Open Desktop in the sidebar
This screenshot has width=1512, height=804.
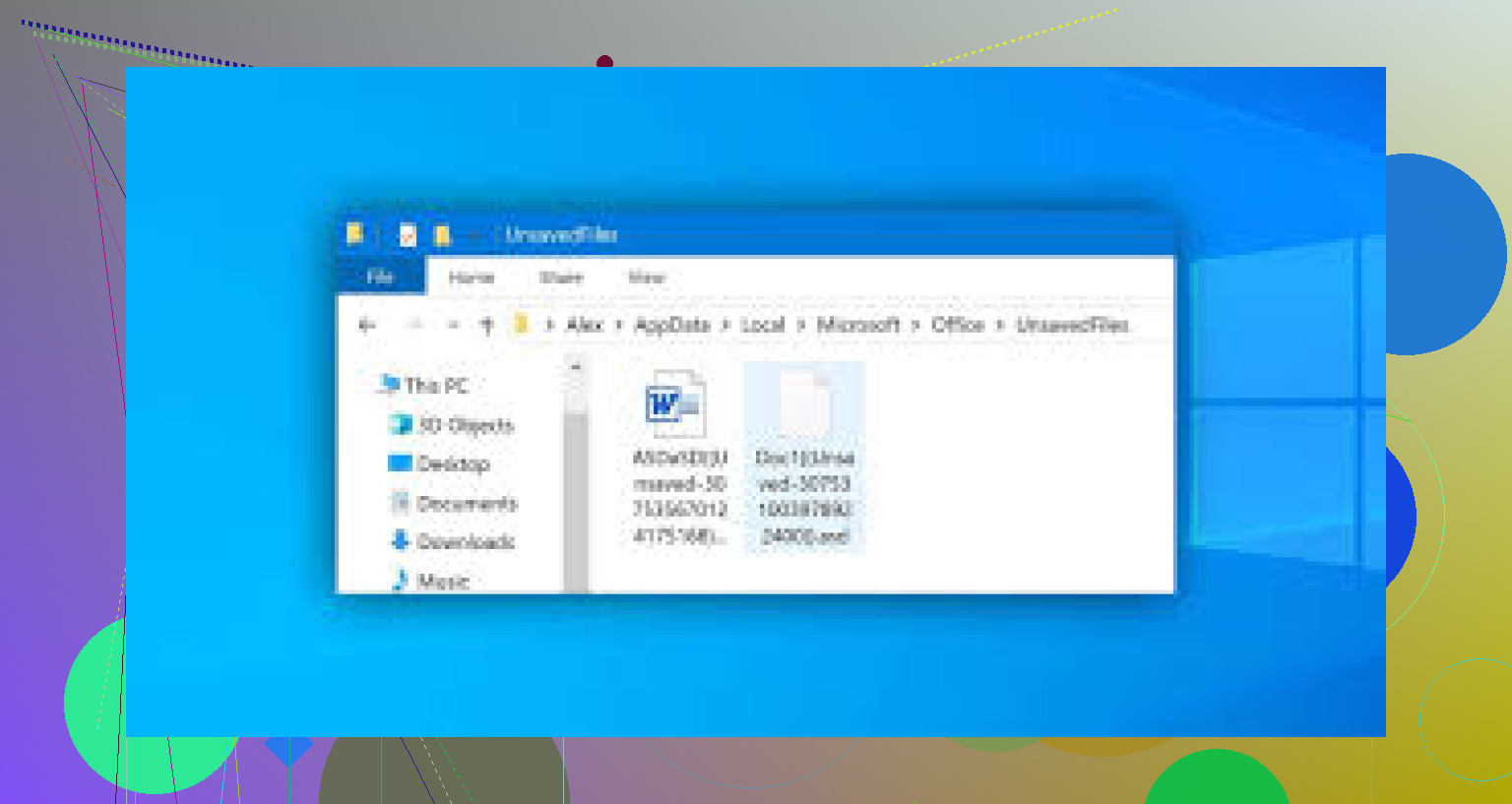click(x=452, y=464)
